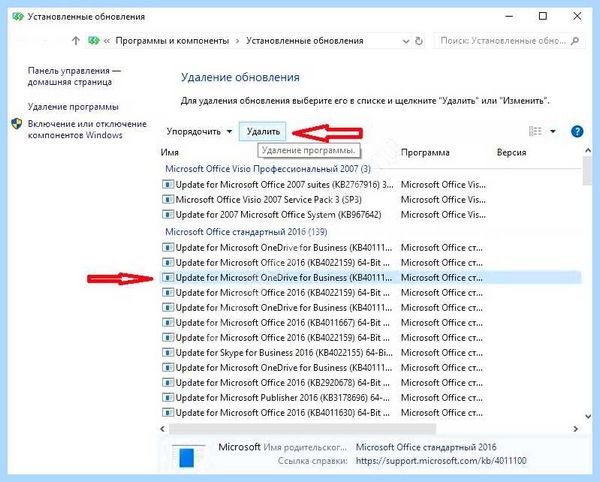
Task: Open the support.microsoft.com/kb/4011100 link
Action: pos(441,461)
